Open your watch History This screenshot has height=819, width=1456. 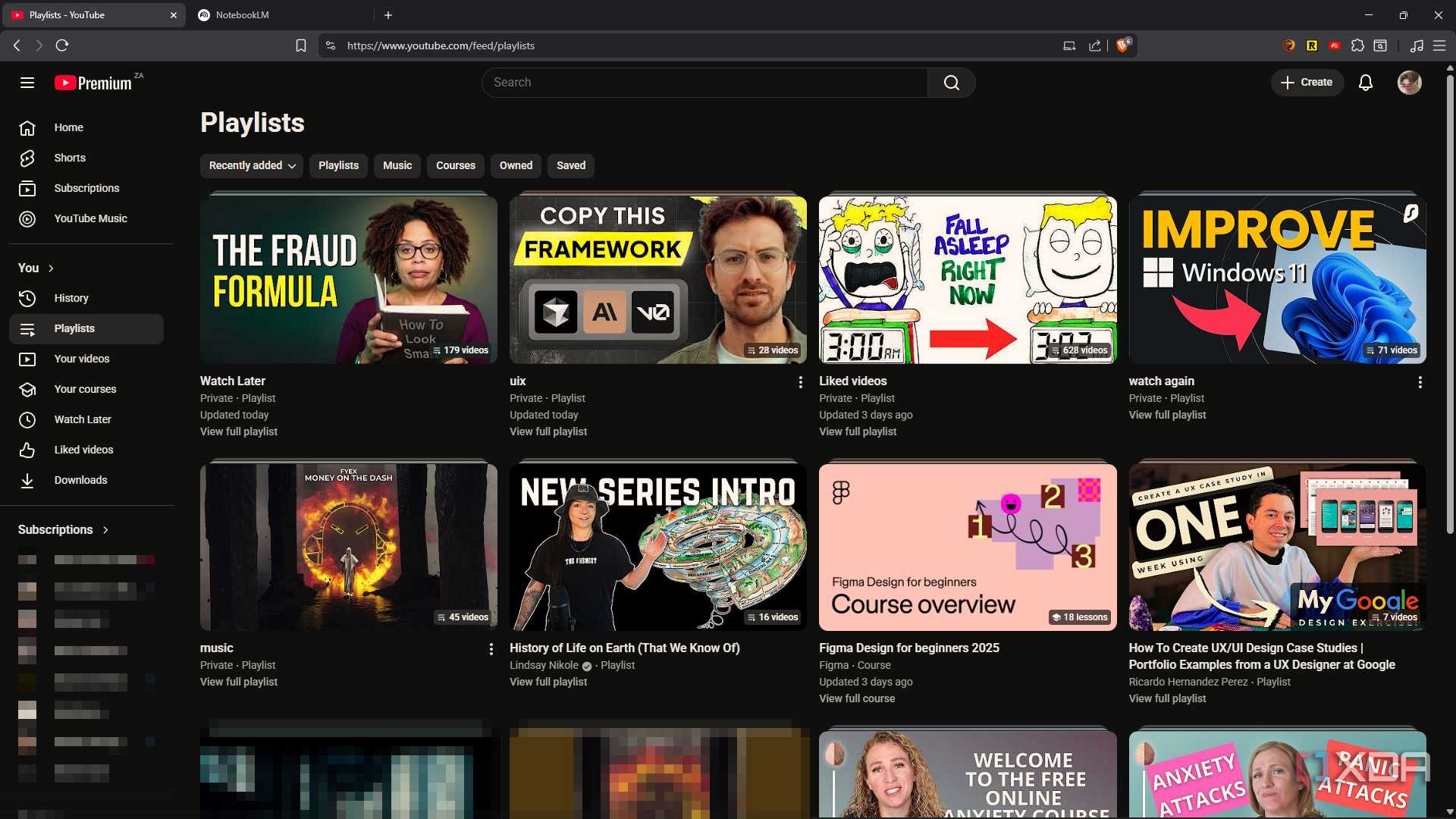(x=71, y=298)
